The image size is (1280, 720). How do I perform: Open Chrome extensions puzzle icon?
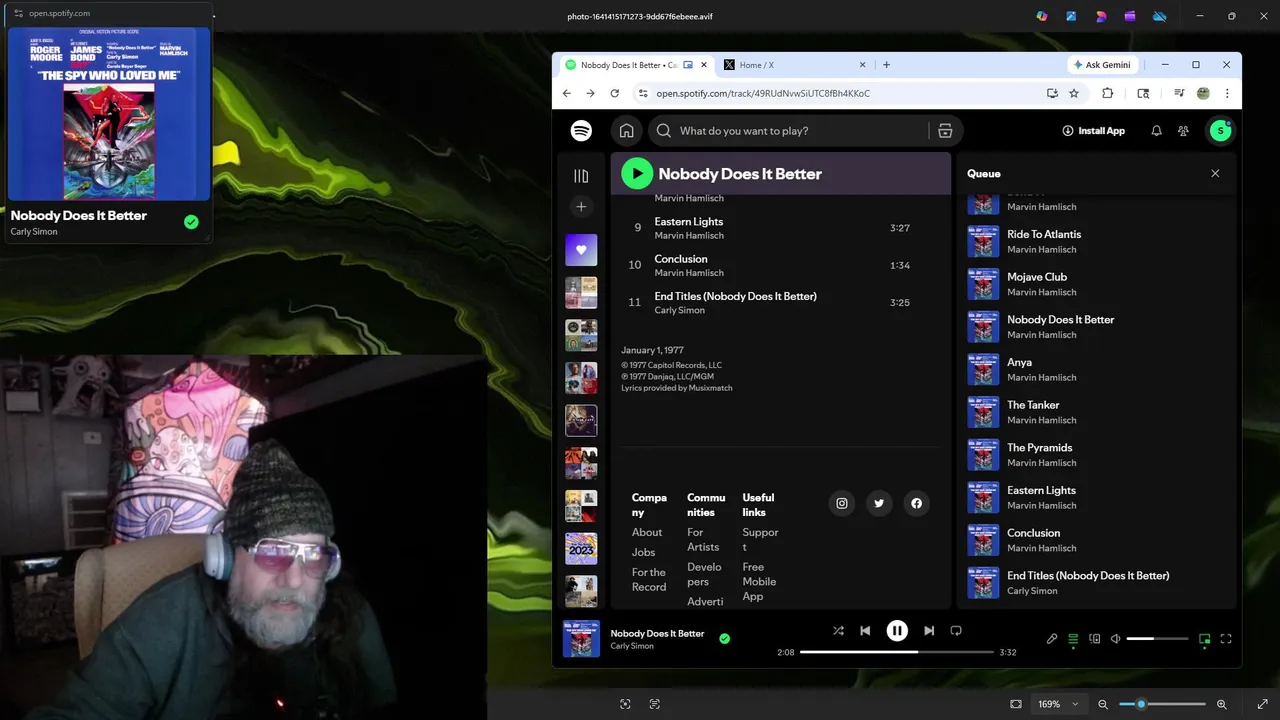coord(1107,93)
